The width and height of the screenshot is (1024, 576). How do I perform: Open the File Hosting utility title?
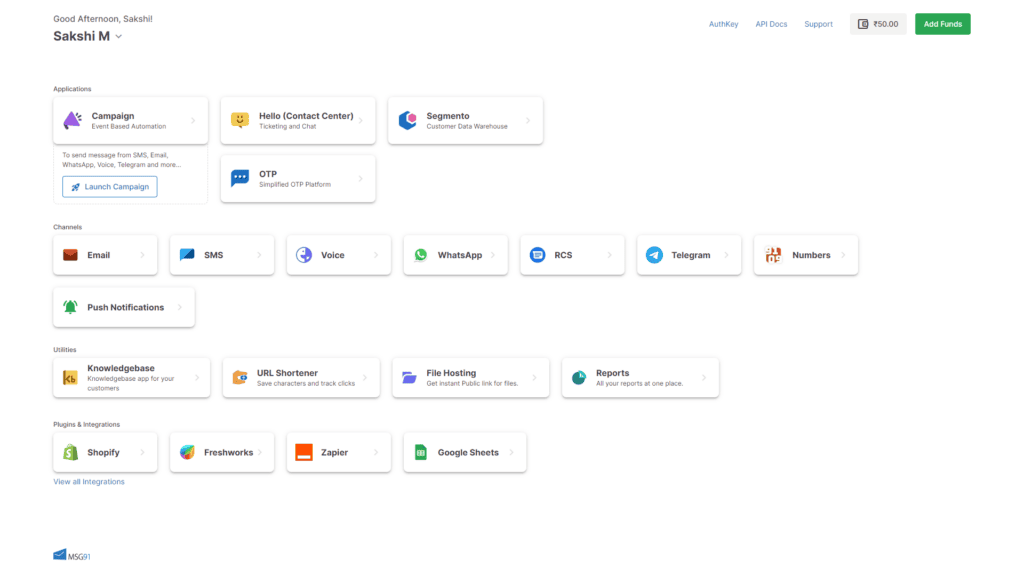pos(451,373)
